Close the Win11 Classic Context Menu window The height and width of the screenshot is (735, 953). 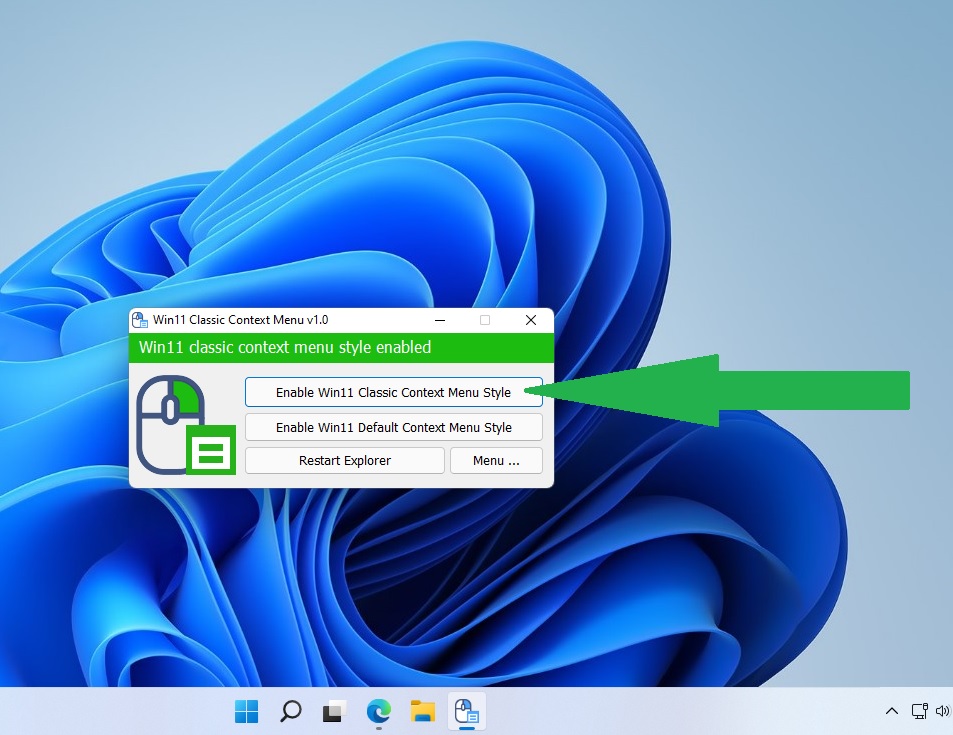click(531, 320)
